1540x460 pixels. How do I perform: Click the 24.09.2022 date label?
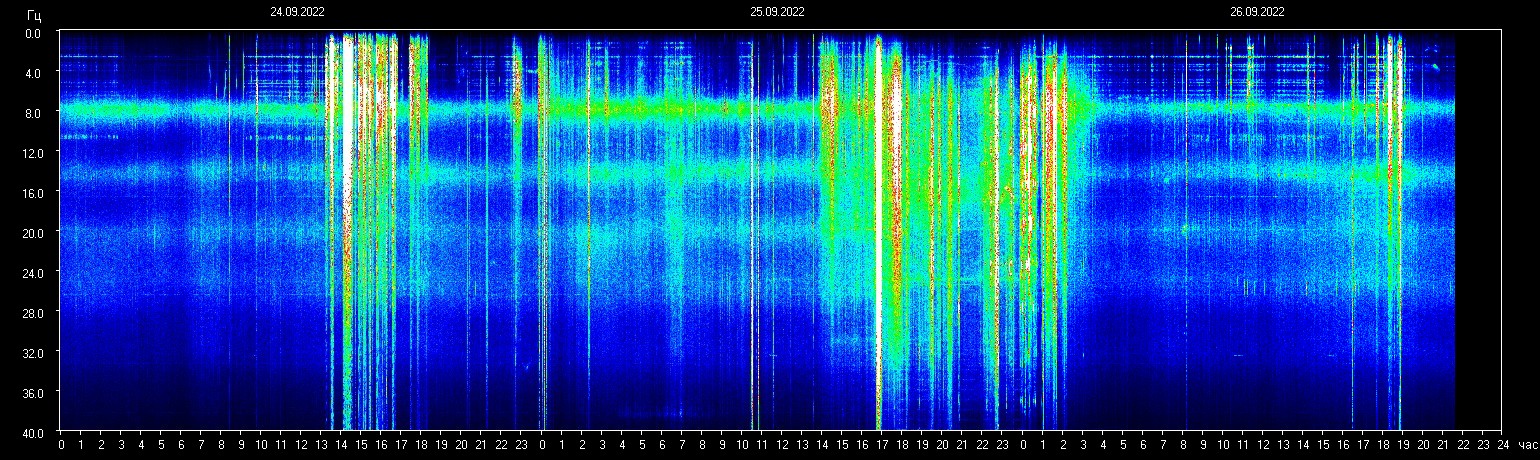(x=297, y=12)
